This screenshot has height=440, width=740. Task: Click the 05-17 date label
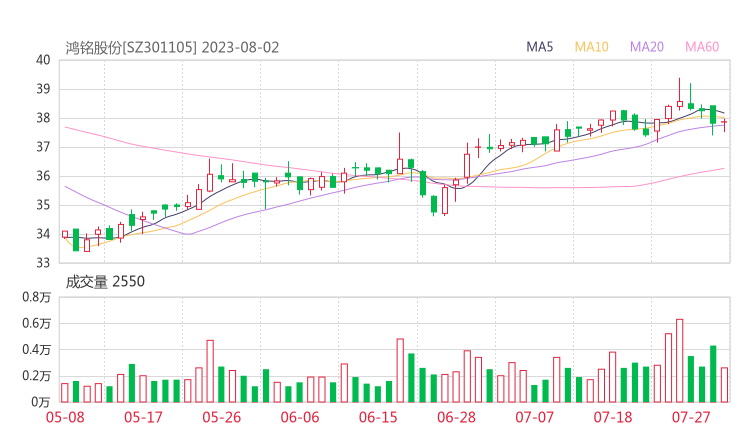(x=144, y=416)
